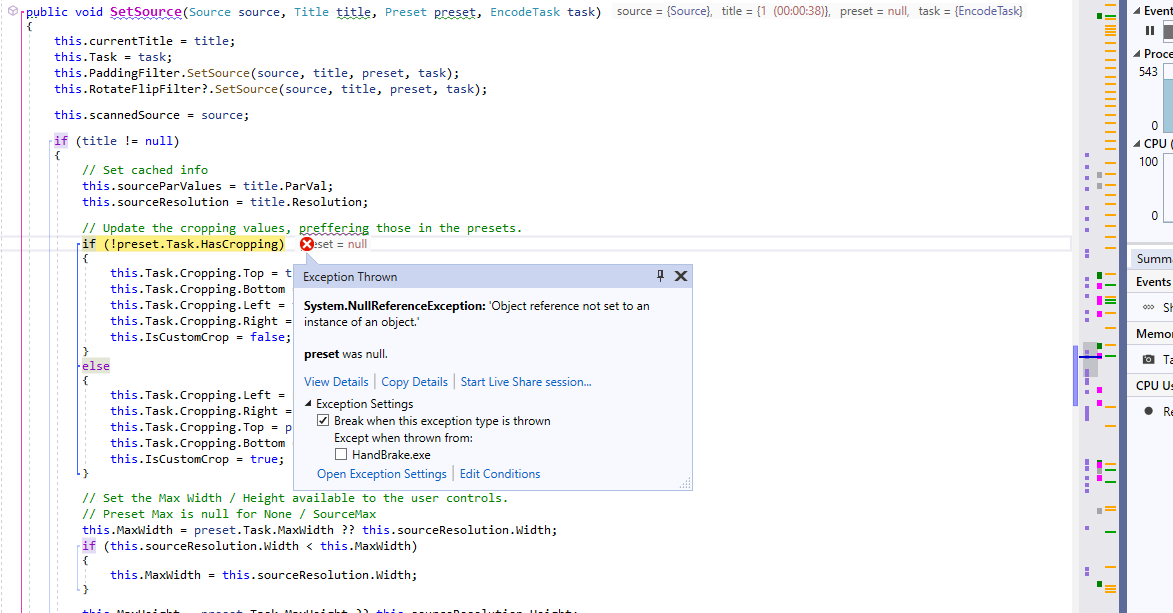This screenshot has height=613, width=1173.
Task: Click the red exception icon beside "preset = null"
Action: (x=307, y=243)
